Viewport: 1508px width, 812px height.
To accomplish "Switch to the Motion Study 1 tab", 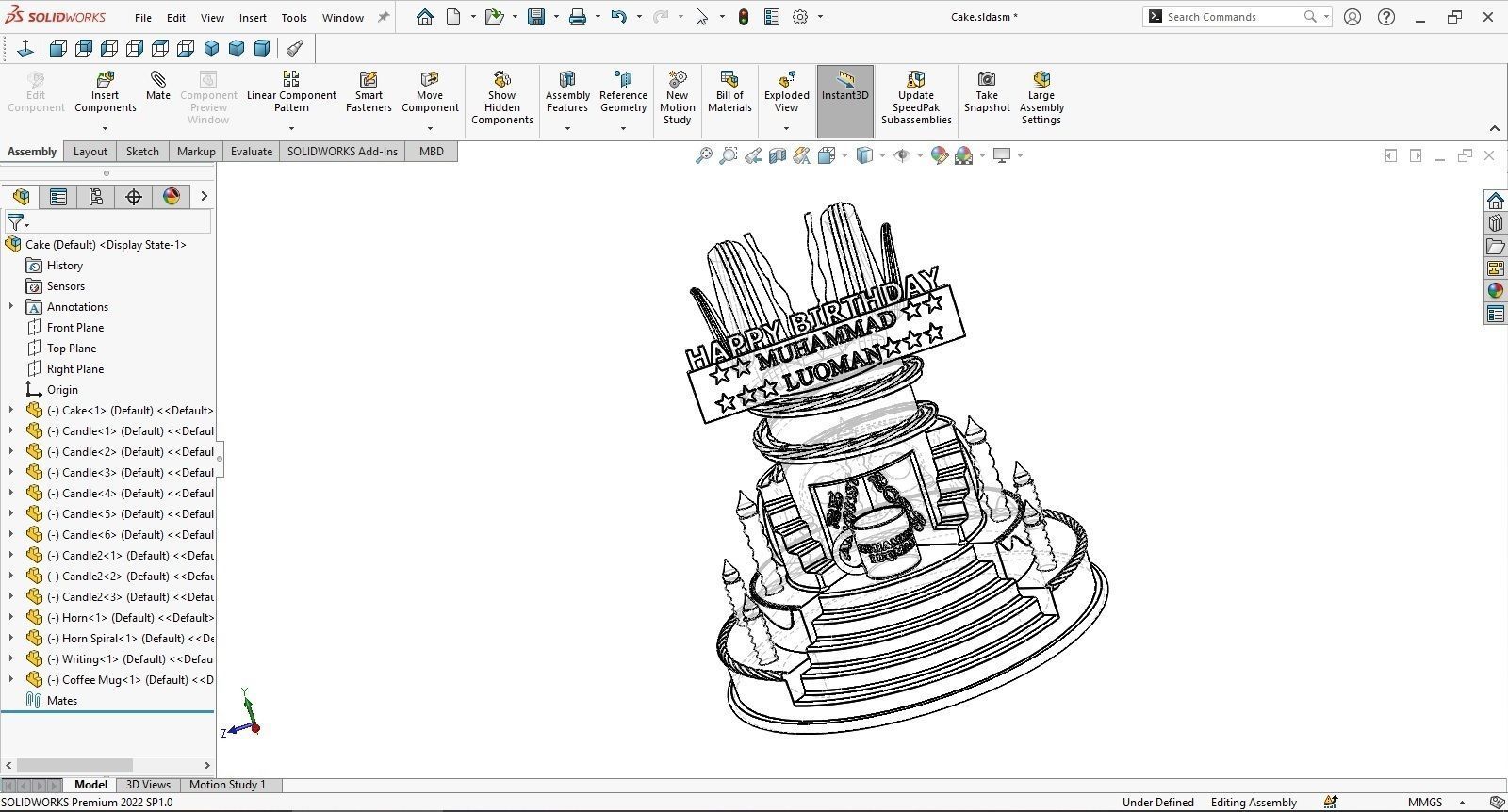I will [x=227, y=785].
